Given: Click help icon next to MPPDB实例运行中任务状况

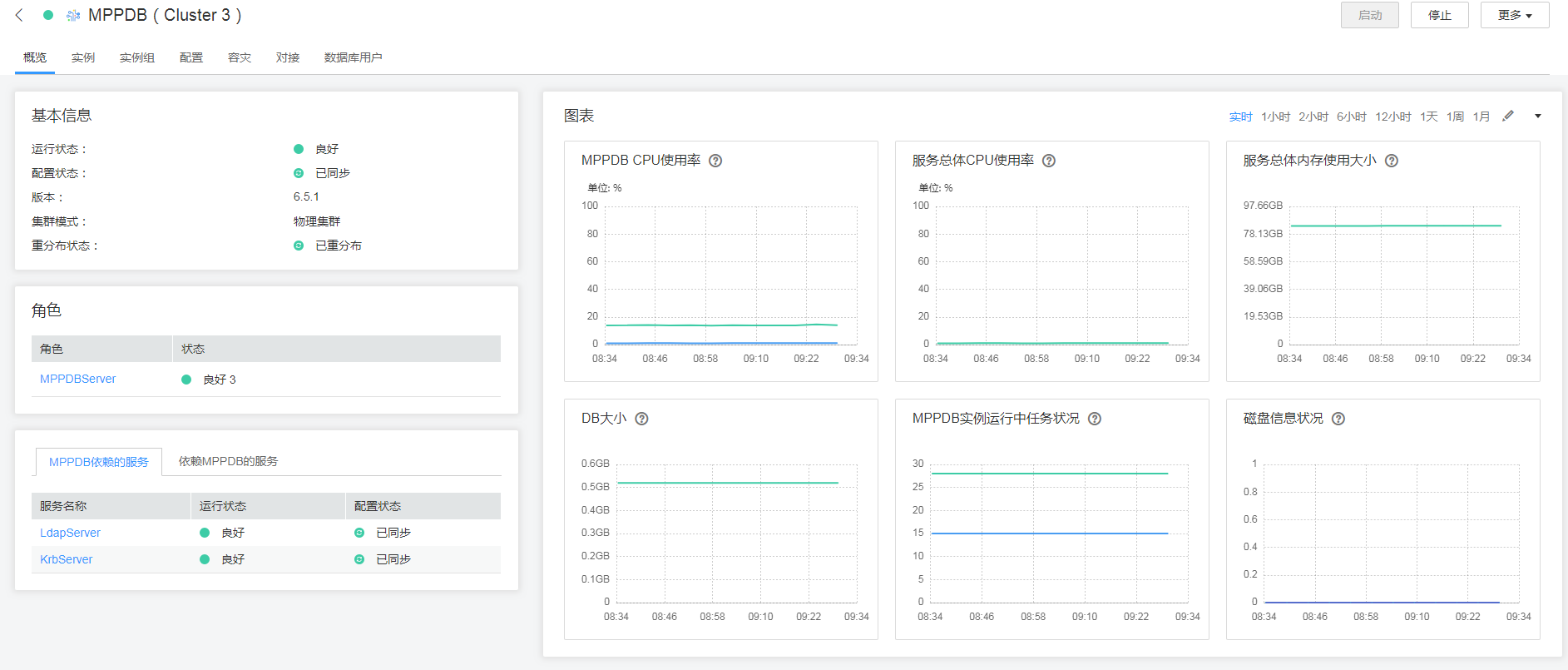Looking at the screenshot, I should click(x=1095, y=419).
